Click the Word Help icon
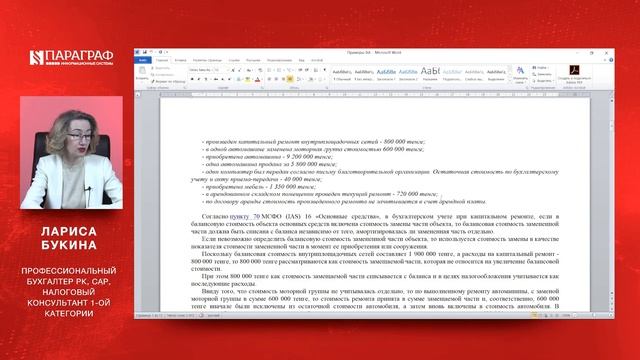This screenshot has height=360, width=640. coord(611,60)
